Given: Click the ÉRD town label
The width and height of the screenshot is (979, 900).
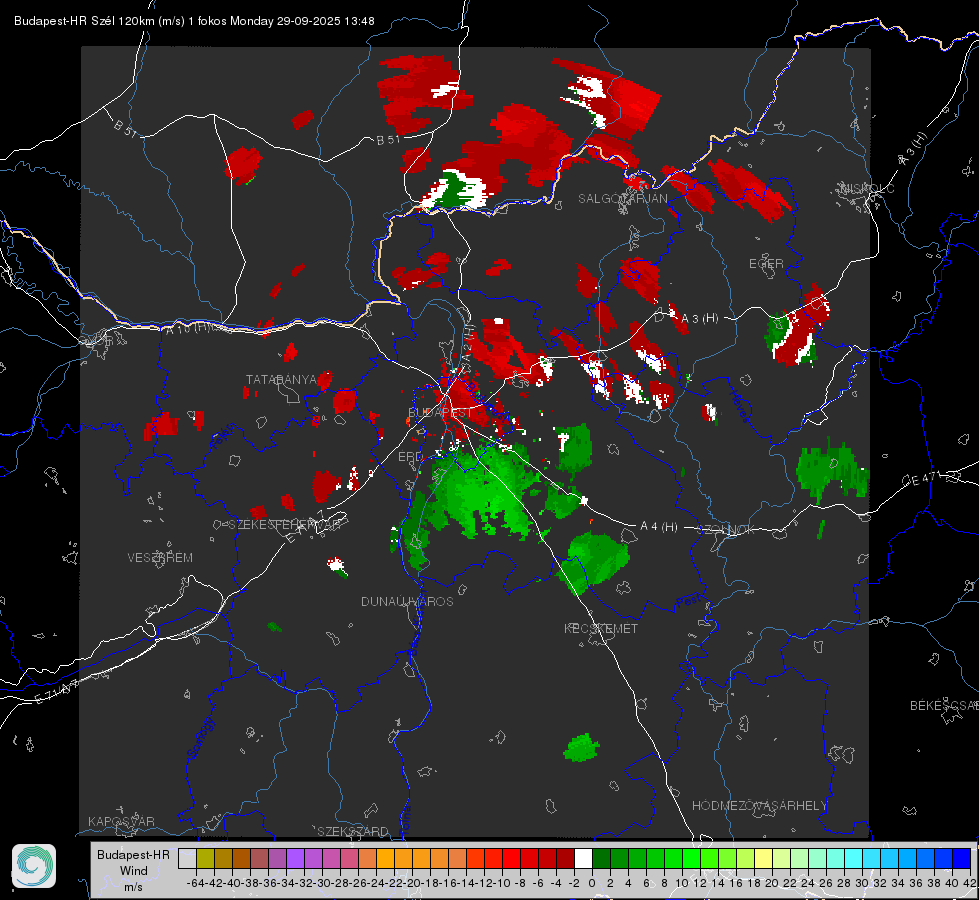Looking at the screenshot, I should [410, 457].
